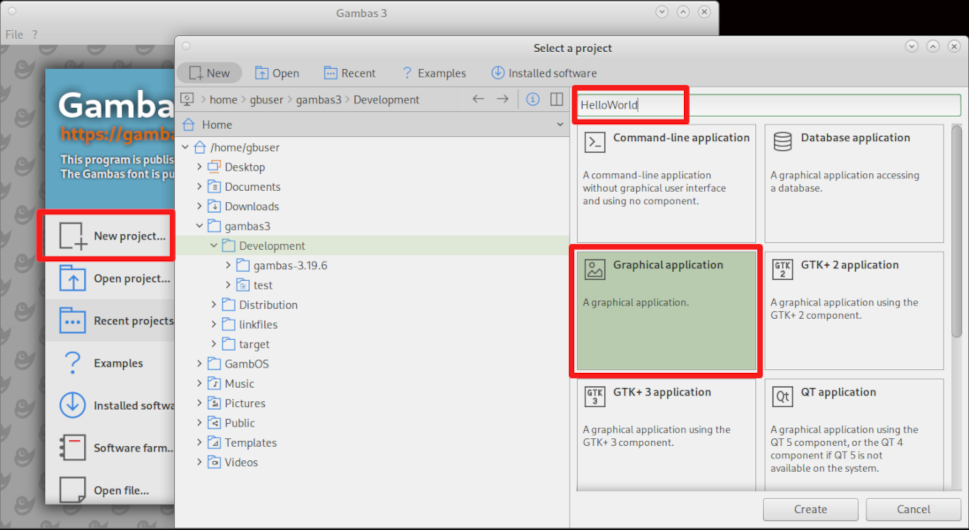Click the Qt application icon

pyautogui.click(x=783, y=397)
